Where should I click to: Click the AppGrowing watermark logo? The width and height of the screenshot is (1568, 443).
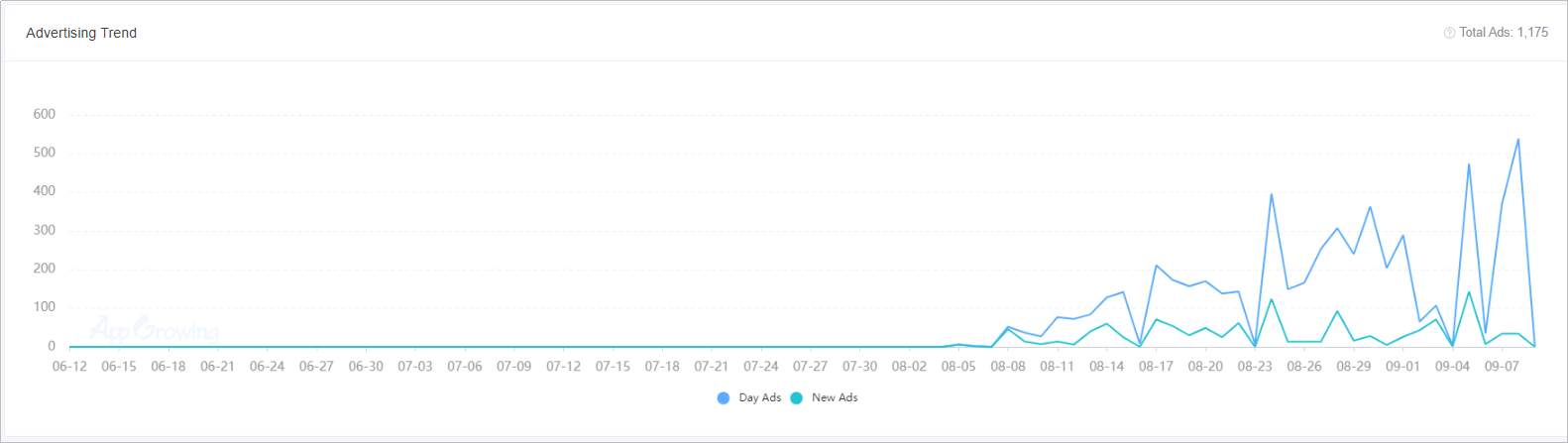[x=154, y=329]
